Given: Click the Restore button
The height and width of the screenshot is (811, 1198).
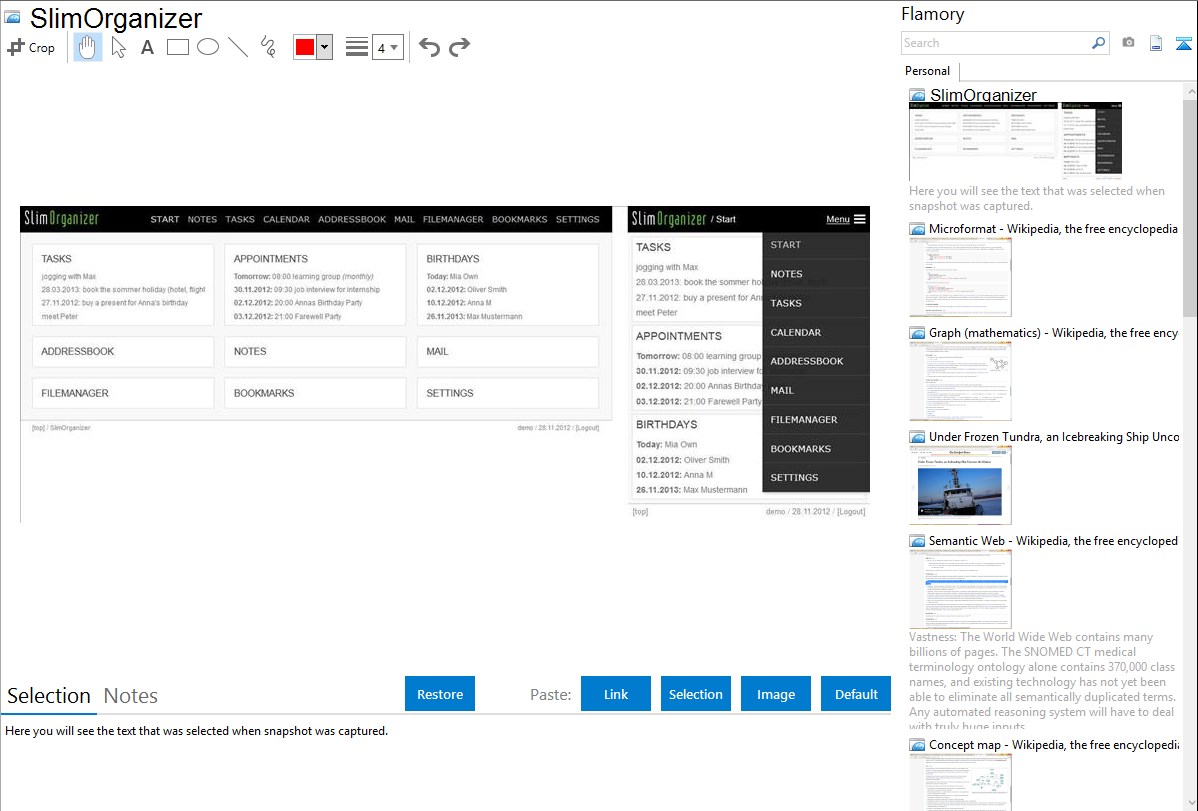Looking at the screenshot, I should pos(440,694).
